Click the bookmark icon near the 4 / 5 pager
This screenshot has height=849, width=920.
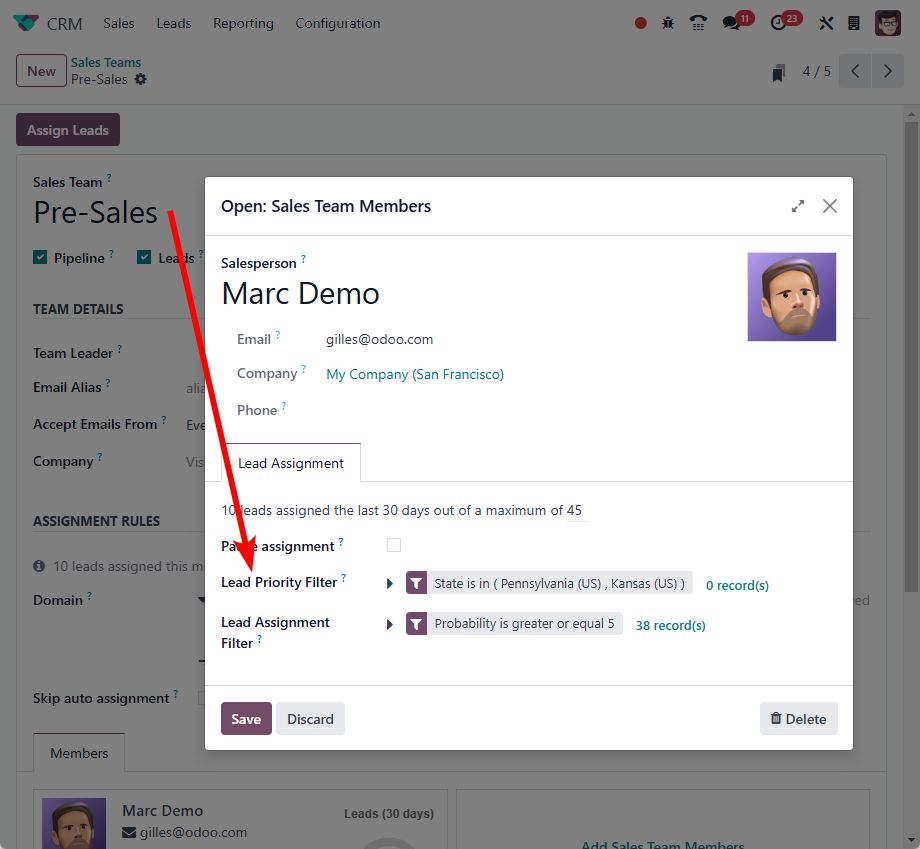coord(779,73)
